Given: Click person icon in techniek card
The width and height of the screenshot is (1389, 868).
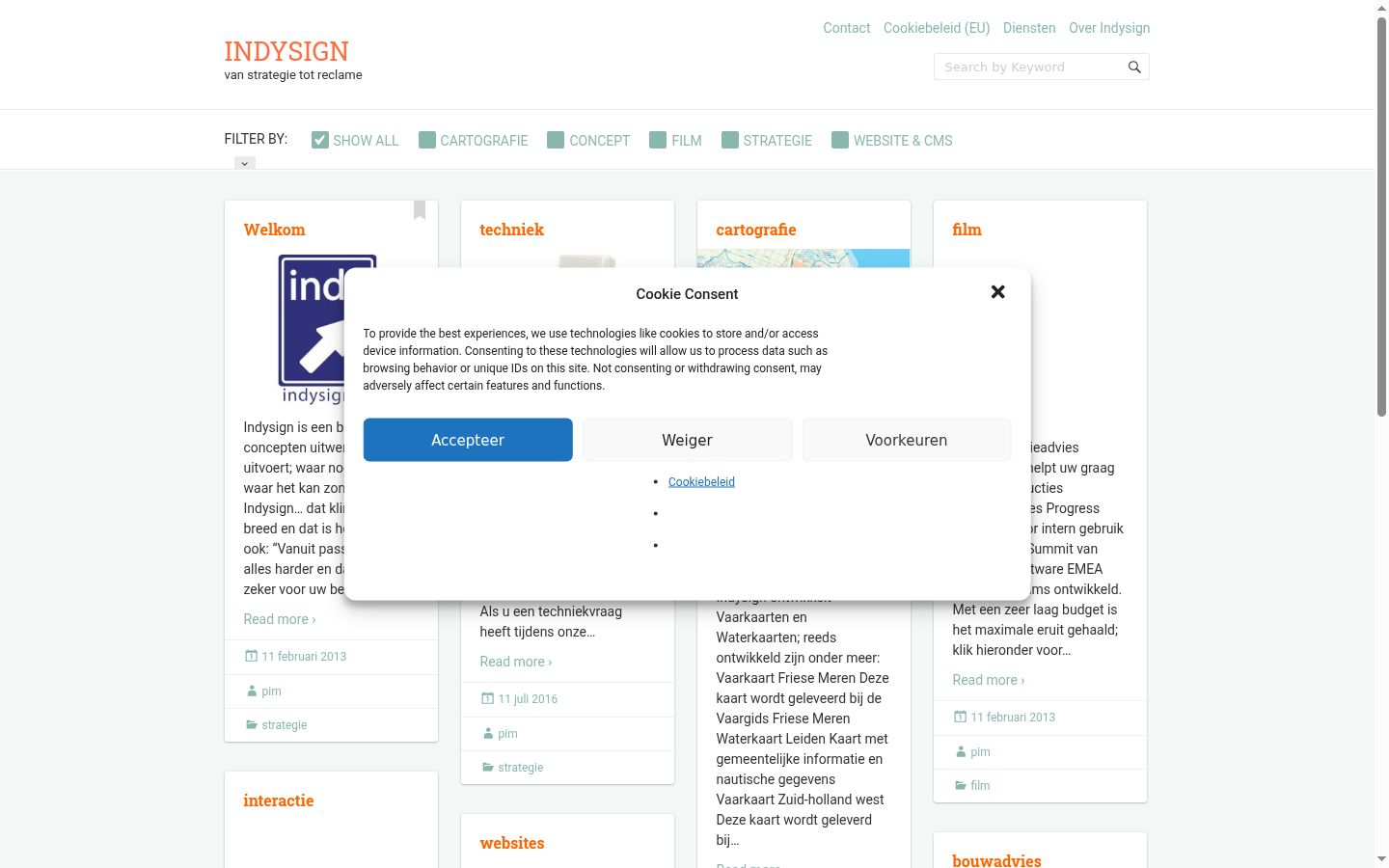Looking at the screenshot, I should pos(488,734).
